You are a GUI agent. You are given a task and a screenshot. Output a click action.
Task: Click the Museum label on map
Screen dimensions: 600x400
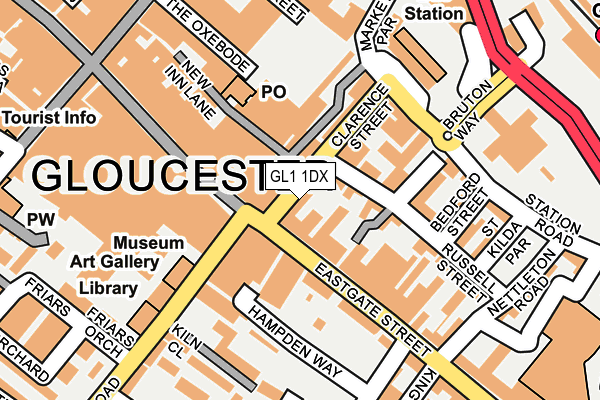point(149,243)
